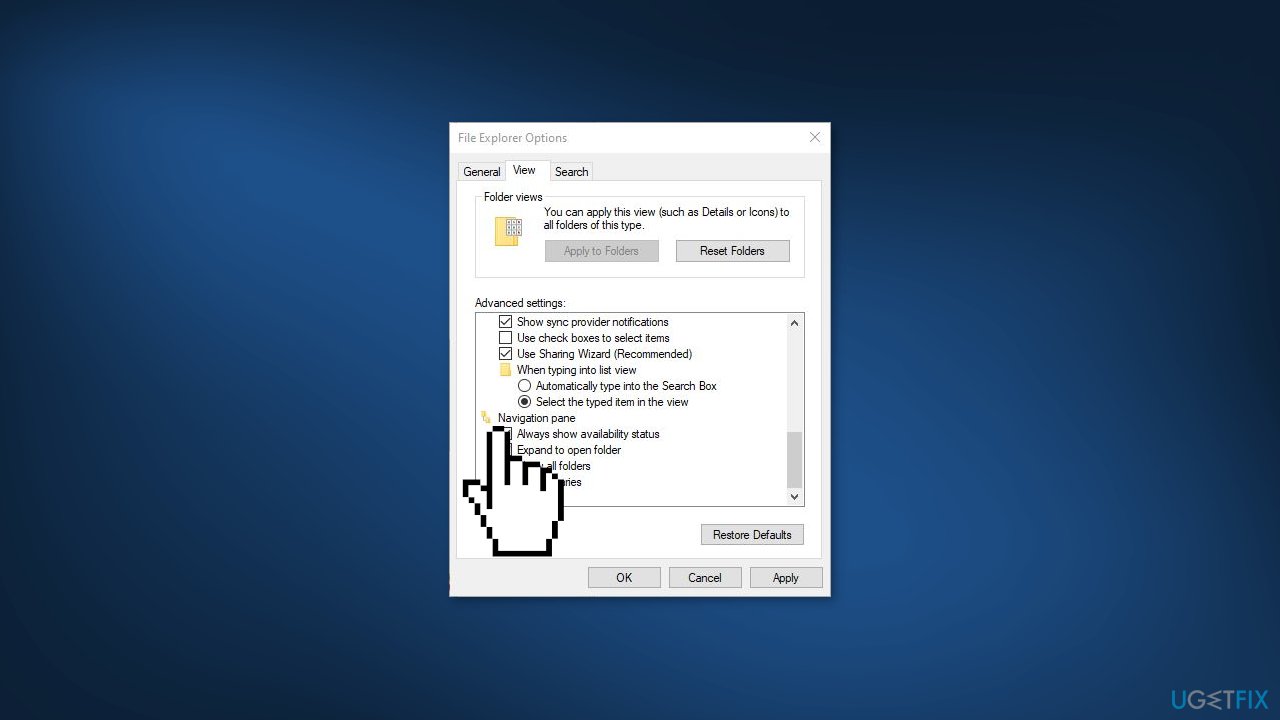The width and height of the screenshot is (1280, 720).
Task: Uncheck 'Show sync provider notifications'
Action: click(506, 321)
